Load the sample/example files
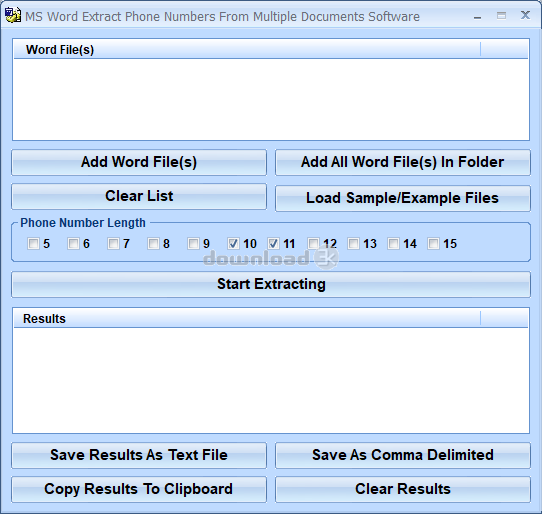Image resolution: width=542 pixels, height=514 pixels. pos(403,198)
